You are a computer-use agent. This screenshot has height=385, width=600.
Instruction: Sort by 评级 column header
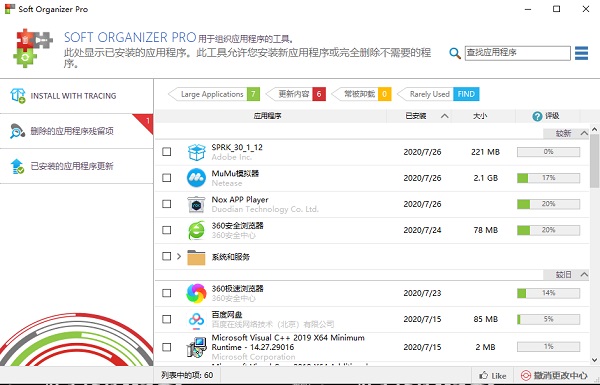click(547, 116)
